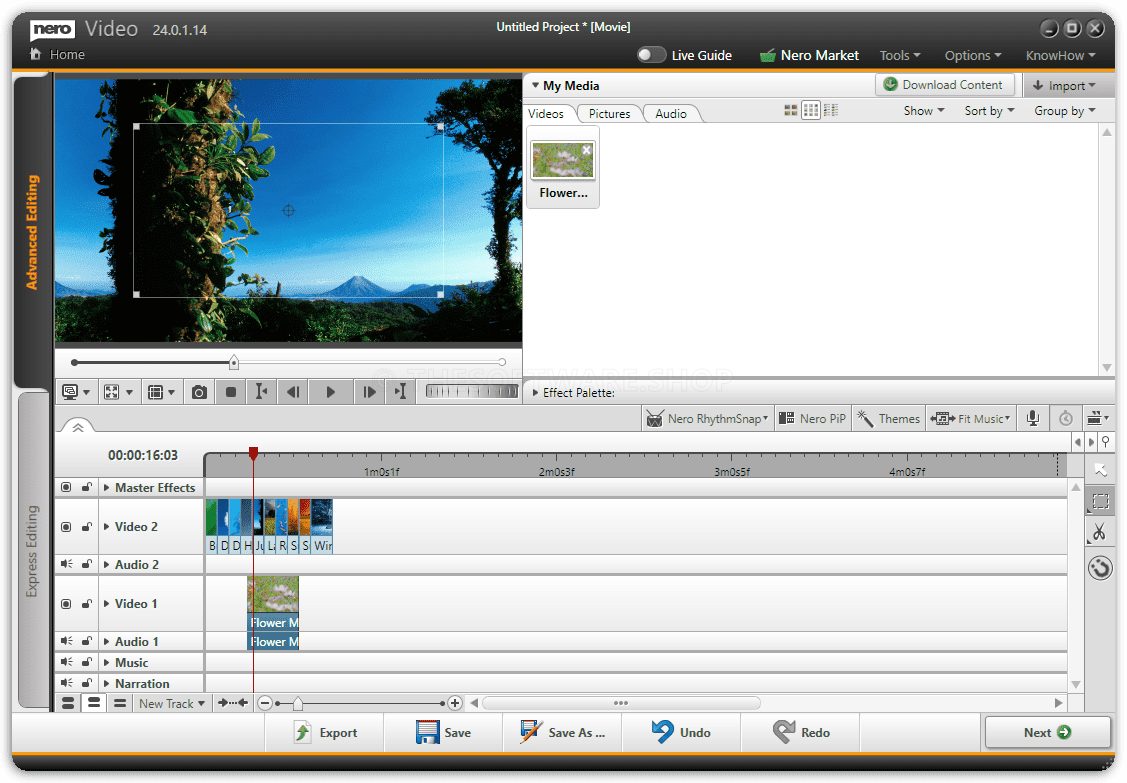
Task: Open the KnowHow menu
Action: pyautogui.click(x=1061, y=55)
